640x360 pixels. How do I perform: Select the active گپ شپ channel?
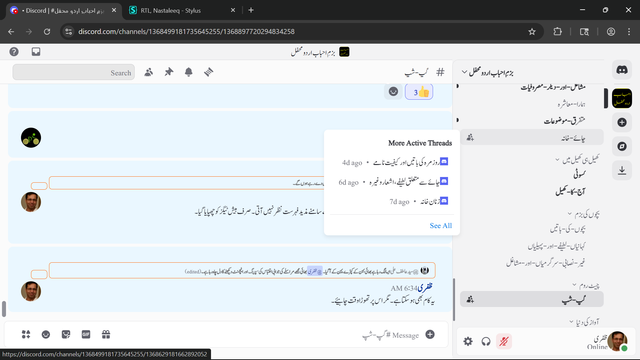point(532,300)
